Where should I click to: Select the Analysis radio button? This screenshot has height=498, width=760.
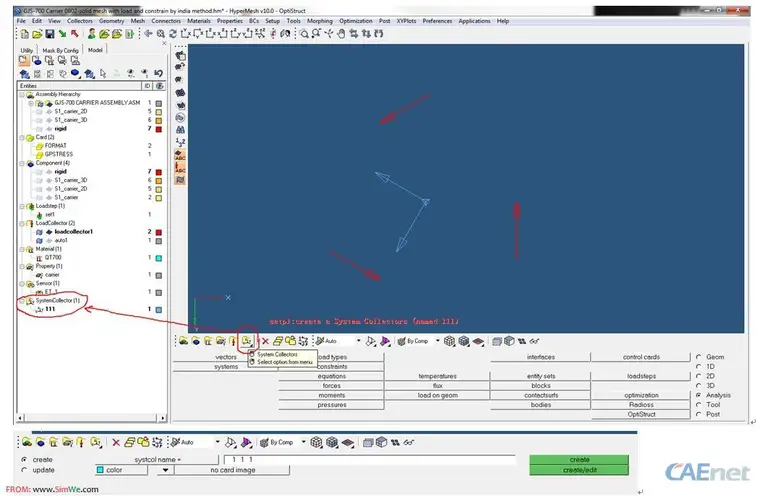click(698, 395)
